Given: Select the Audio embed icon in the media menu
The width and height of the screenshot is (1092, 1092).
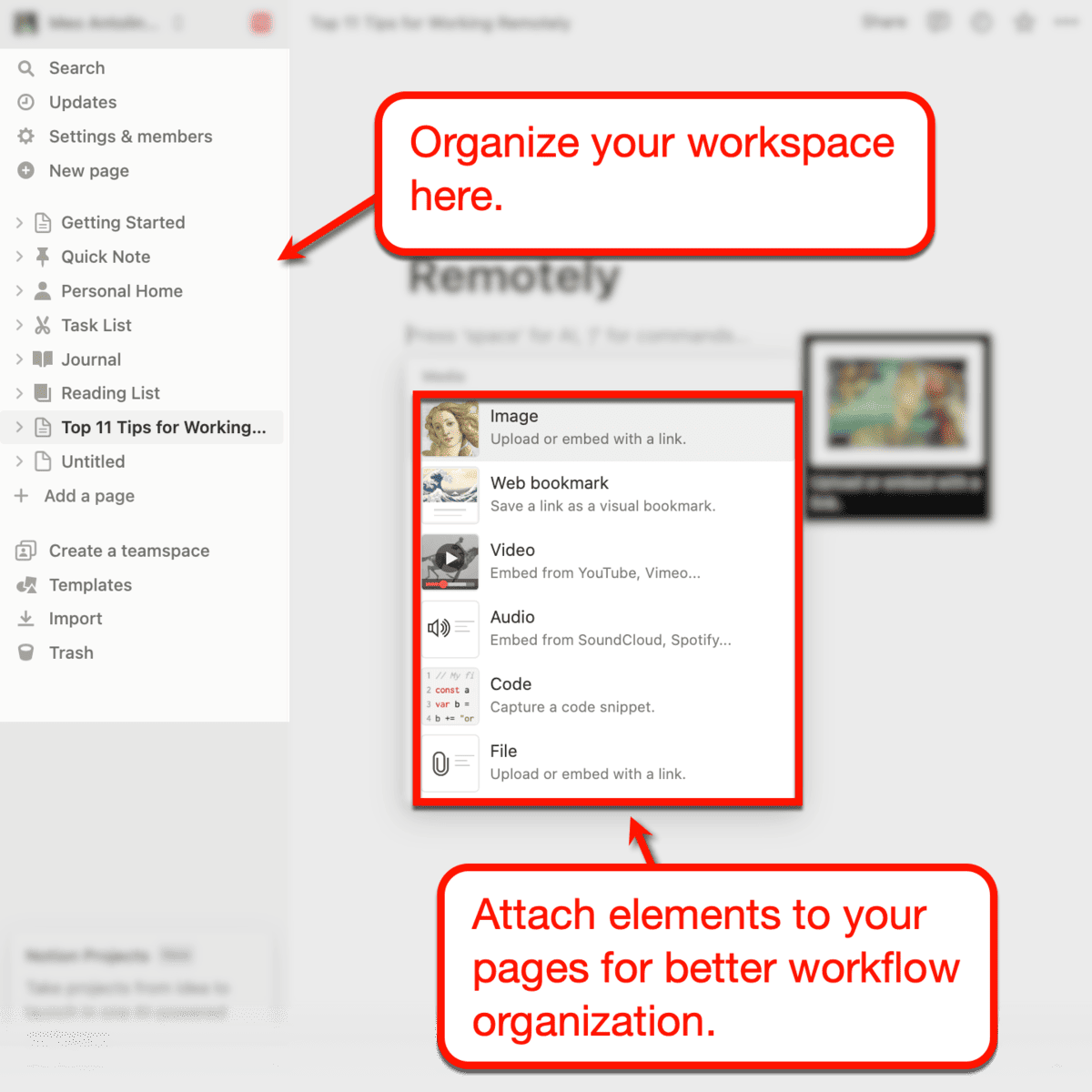Looking at the screenshot, I should (x=450, y=629).
